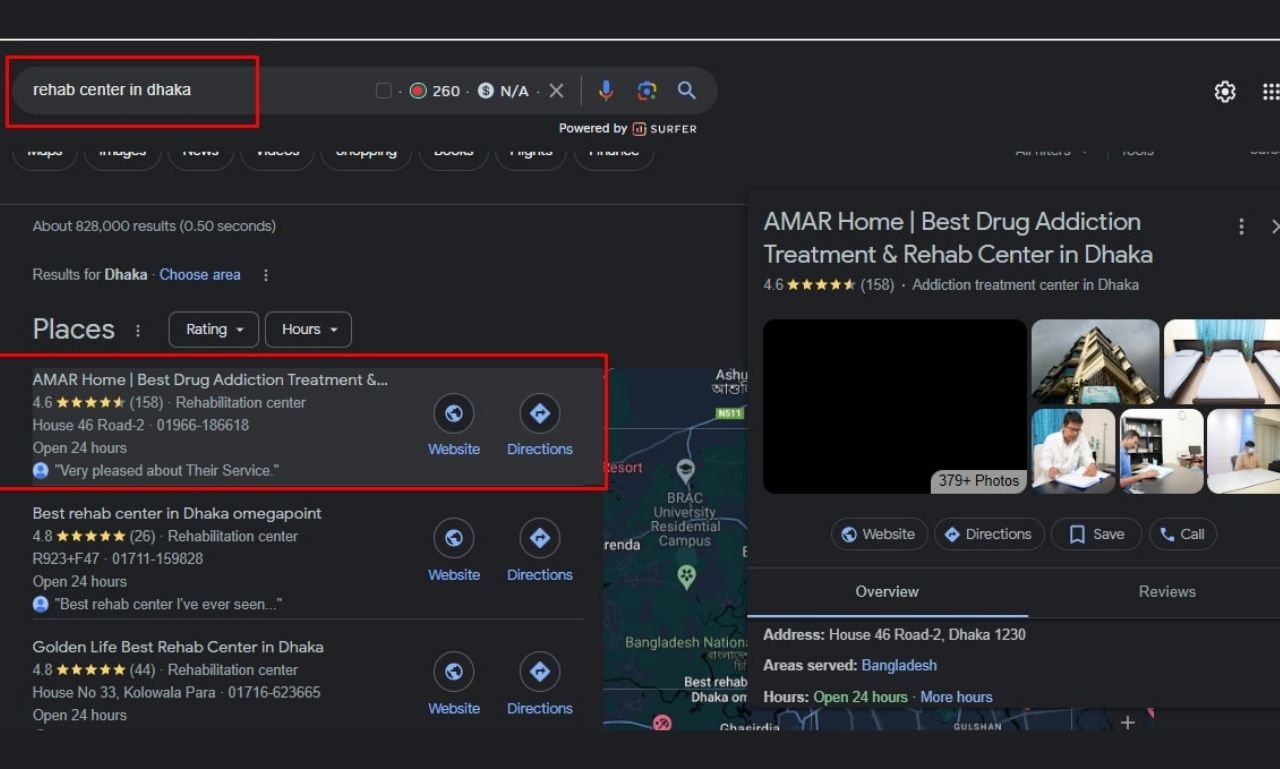Viewport: 1280px width, 769px height.
Task: Open Website icon for omegapoint listing
Action: 454,539
